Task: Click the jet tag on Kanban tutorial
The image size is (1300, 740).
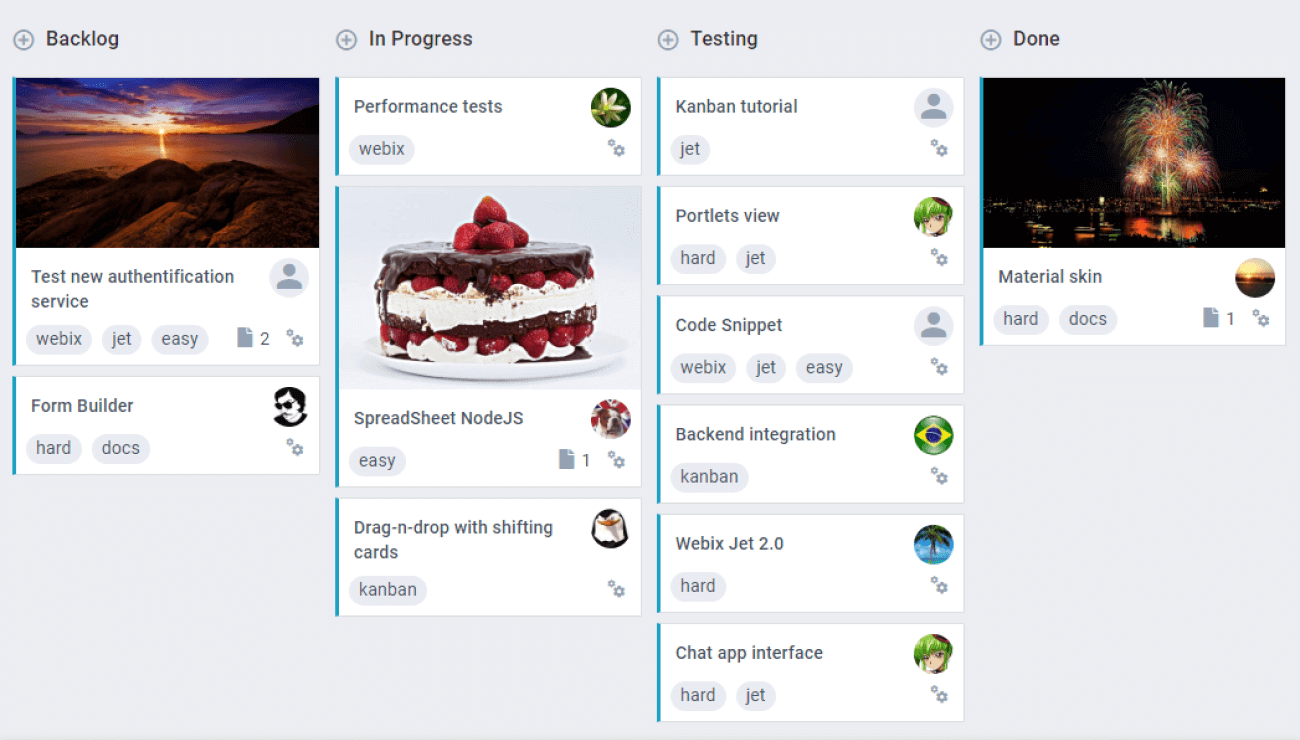Action: tap(690, 149)
